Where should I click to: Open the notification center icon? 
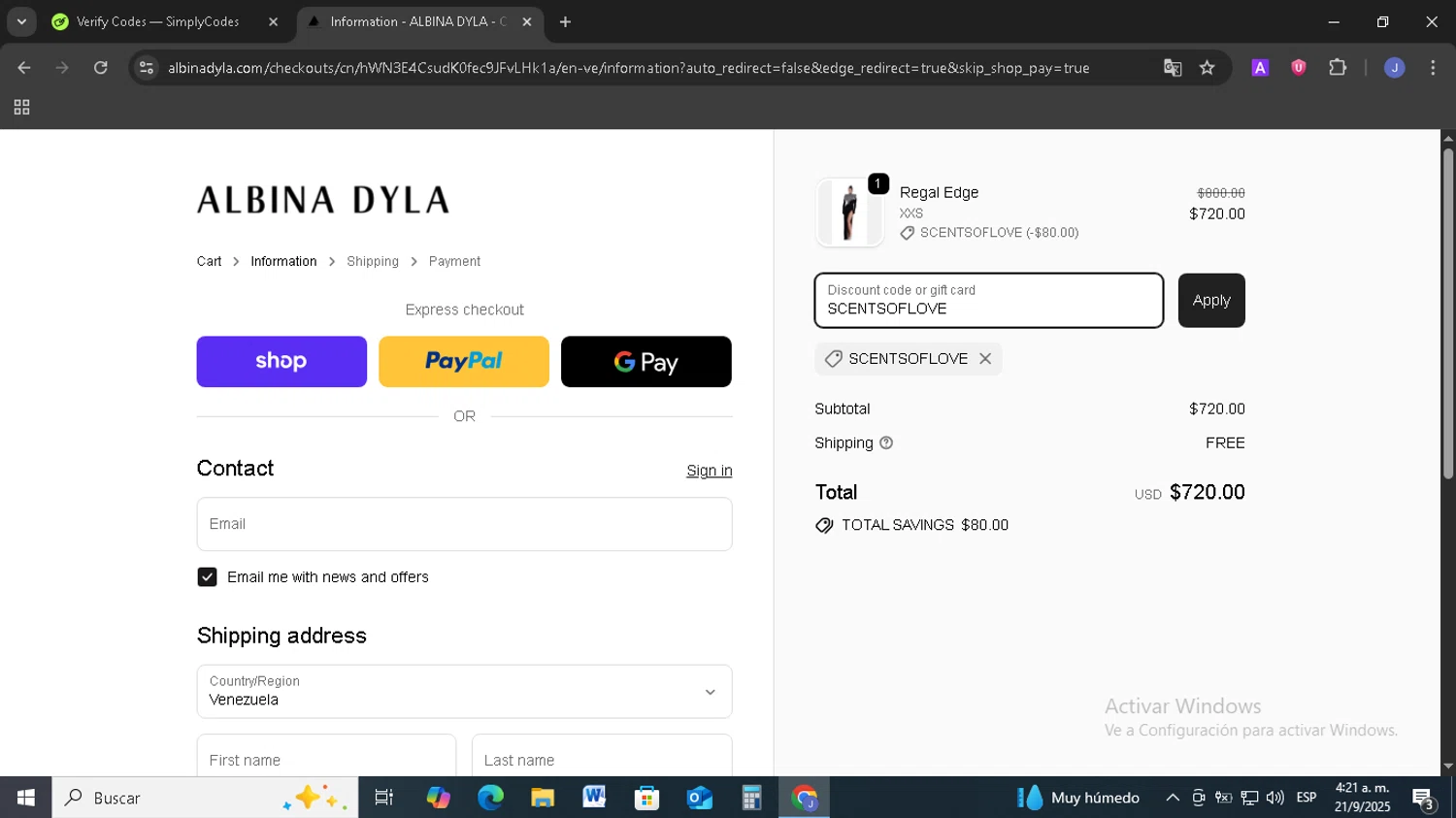point(1424,799)
